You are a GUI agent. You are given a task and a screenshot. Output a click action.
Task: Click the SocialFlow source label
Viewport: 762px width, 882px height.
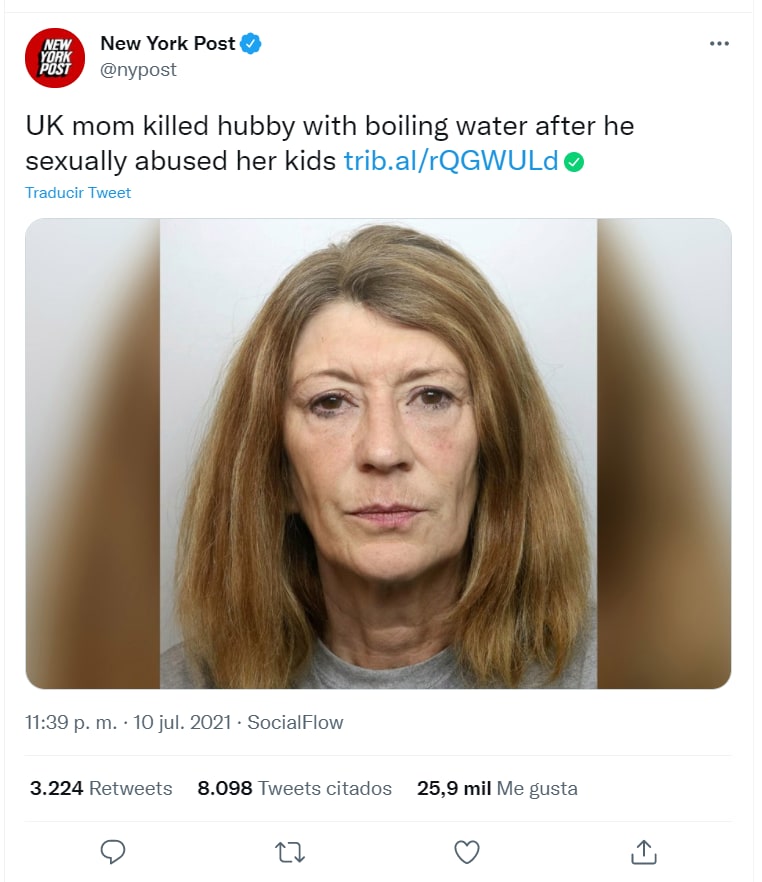(295, 722)
